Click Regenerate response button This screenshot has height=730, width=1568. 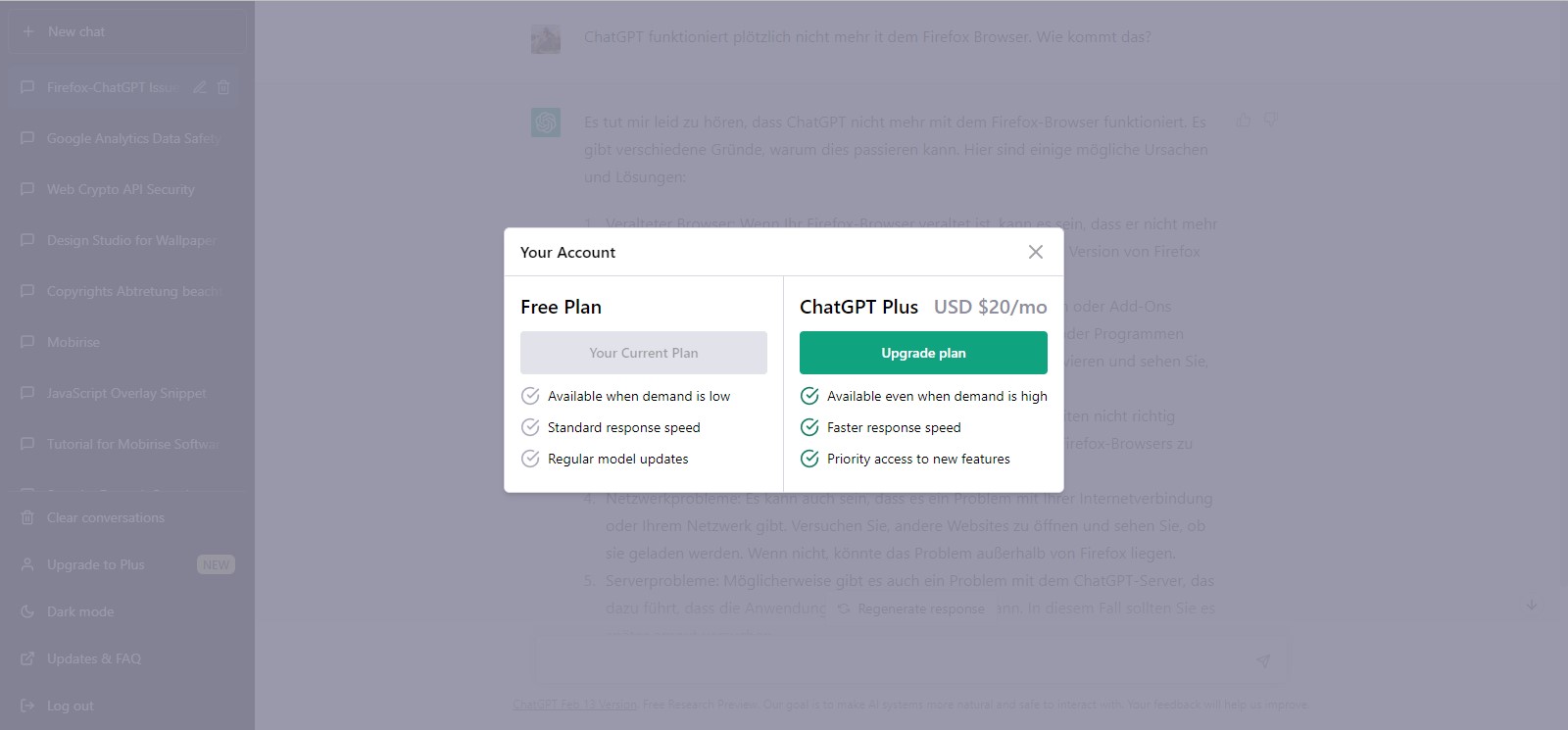[x=911, y=608]
